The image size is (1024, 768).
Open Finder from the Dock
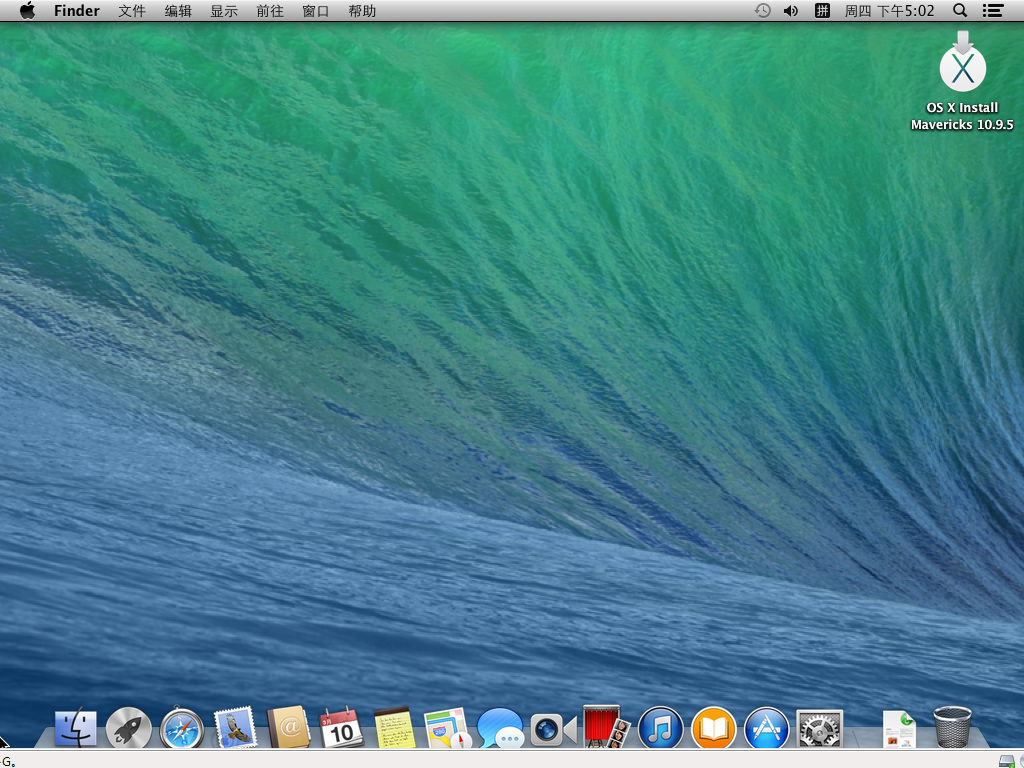pos(76,728)
